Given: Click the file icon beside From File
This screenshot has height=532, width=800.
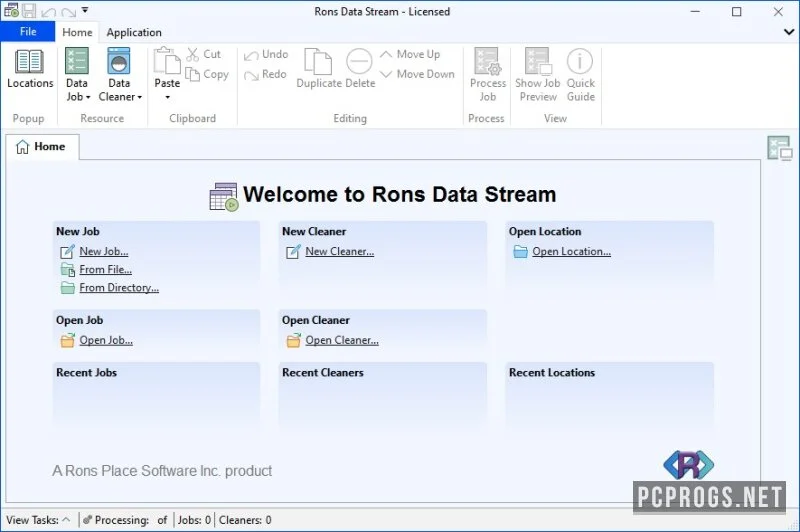Looking at the screenshot, I should click(x=68, y=270).
